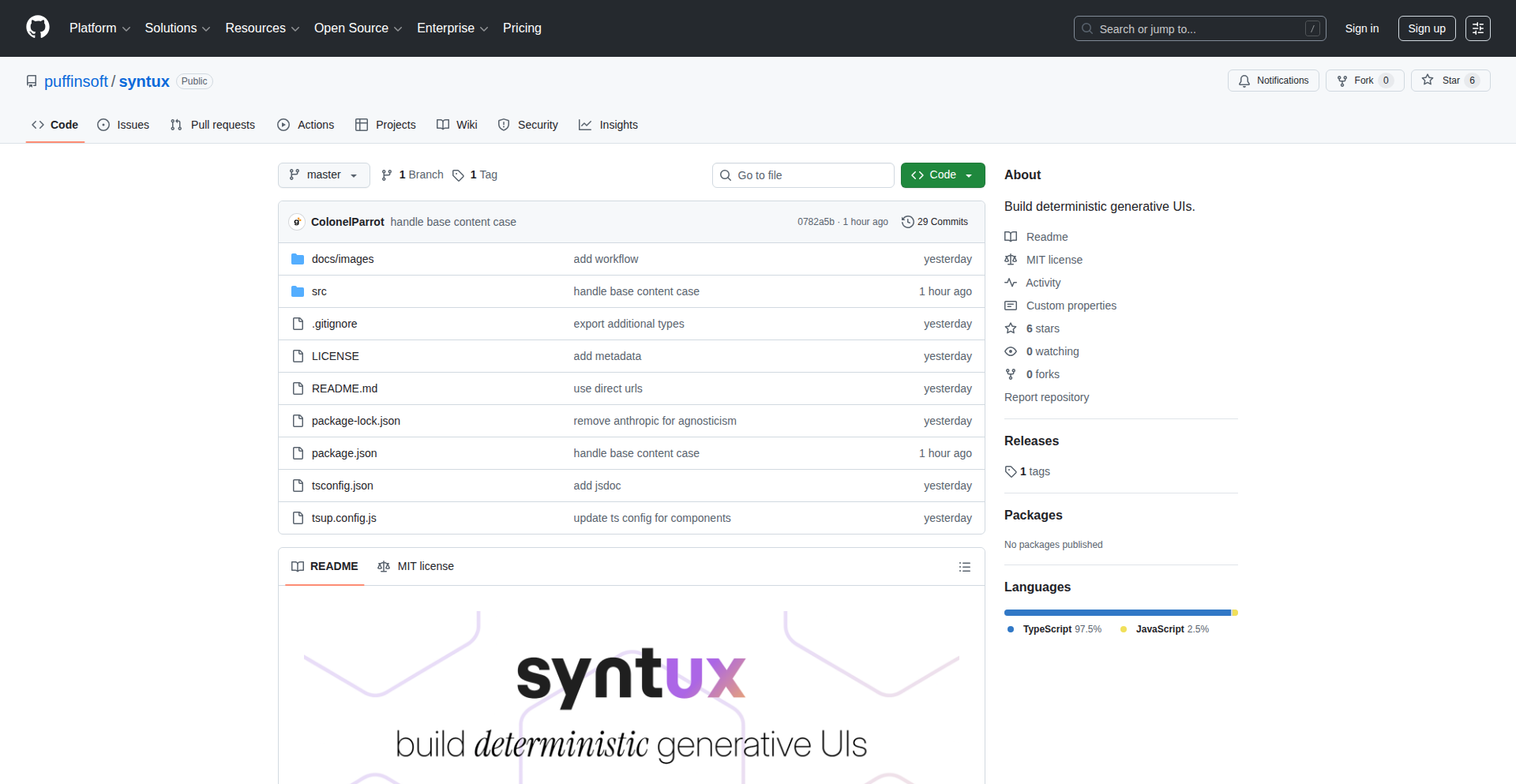Select the Public repository badge
This screenshot has height=784, width=1516.
pyautogui.click(x=194, y=81)
